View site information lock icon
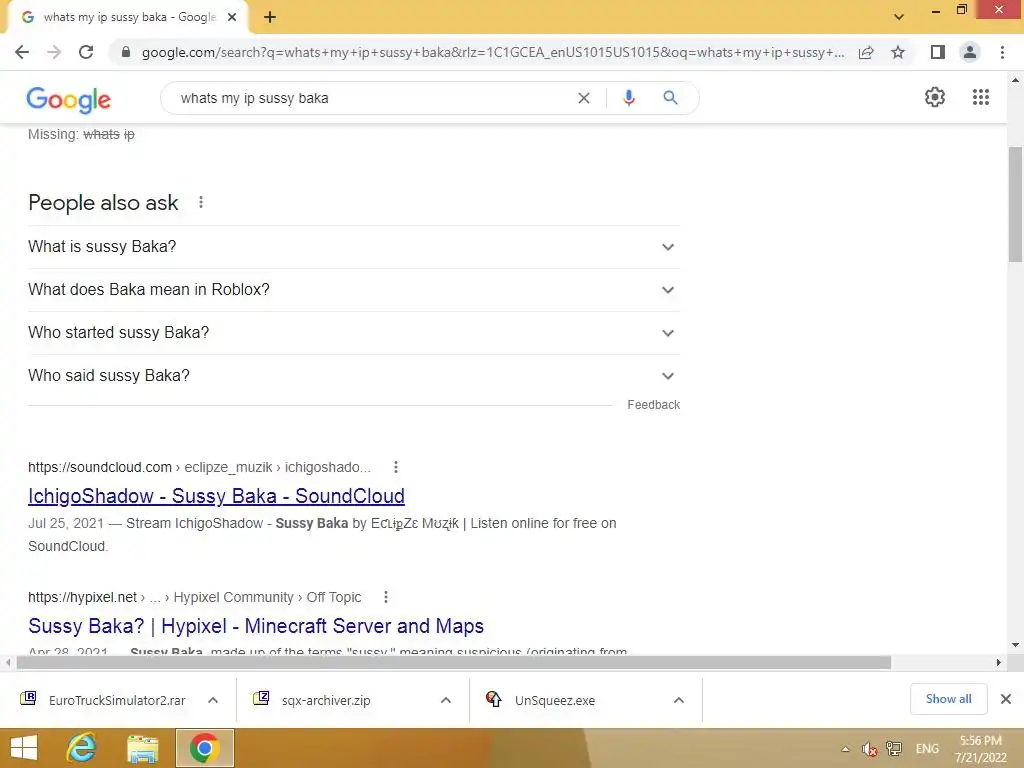Image resolution: width=1024 pixels, height=768 pixels. (125, 52)
